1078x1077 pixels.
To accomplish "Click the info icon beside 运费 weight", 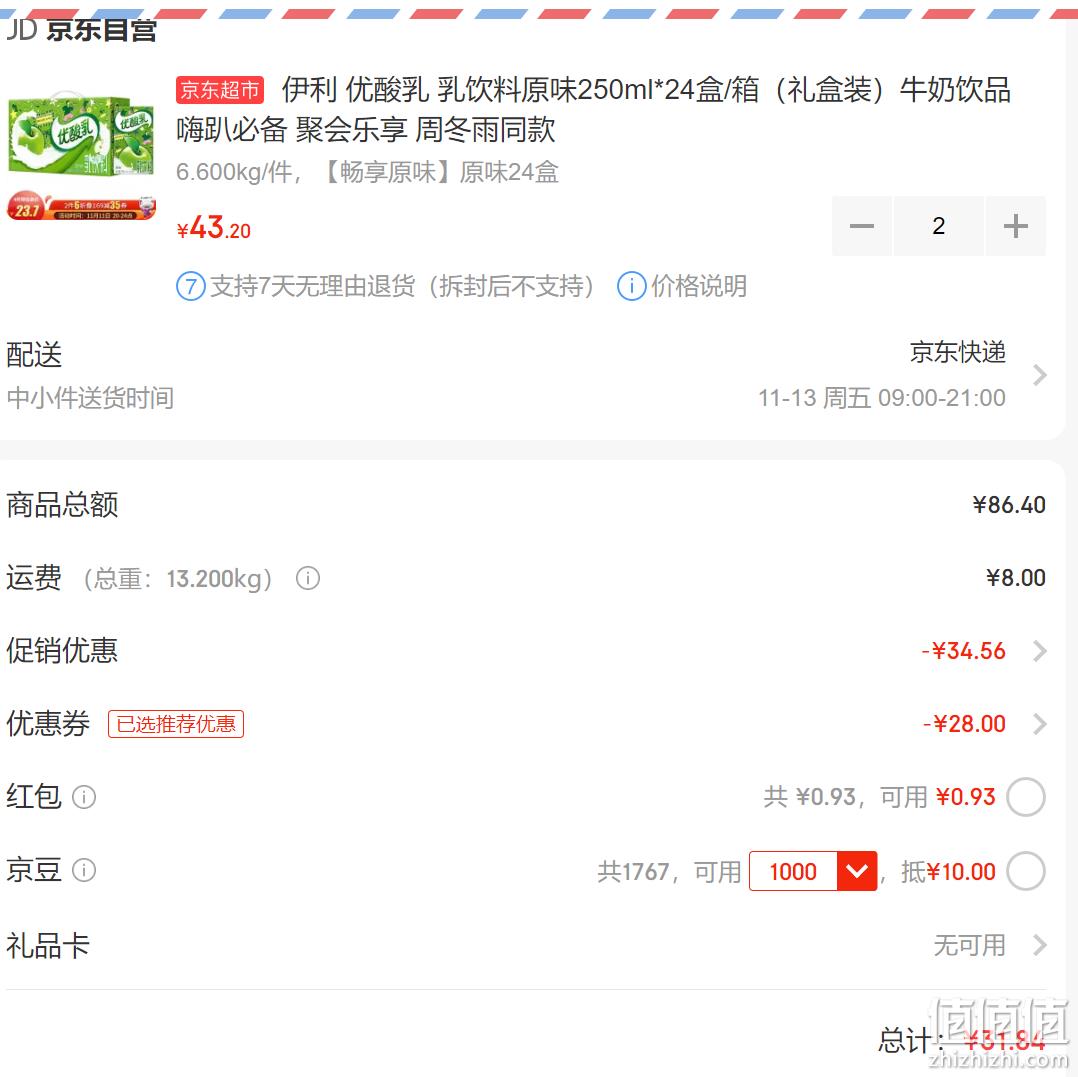I will point(307,578).
